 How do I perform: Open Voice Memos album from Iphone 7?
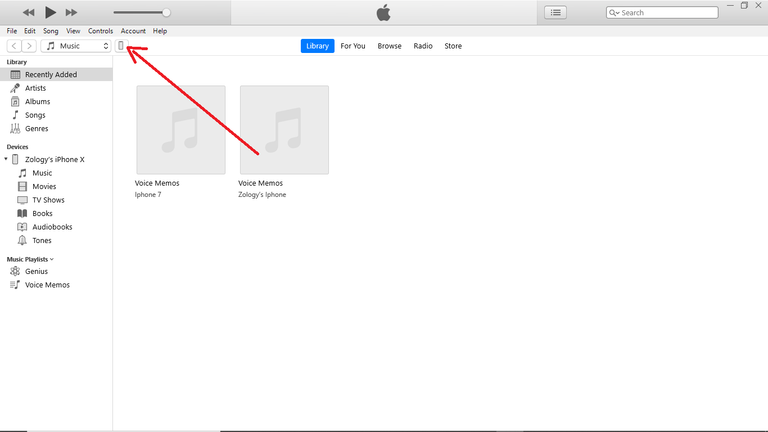tap(181, 130)
